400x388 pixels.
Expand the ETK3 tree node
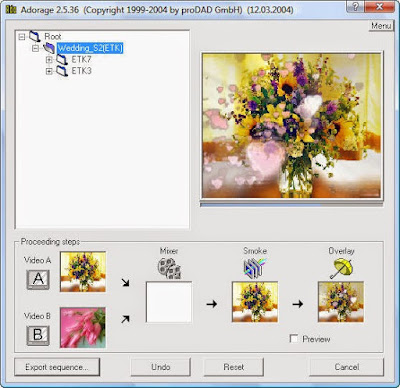49,71
